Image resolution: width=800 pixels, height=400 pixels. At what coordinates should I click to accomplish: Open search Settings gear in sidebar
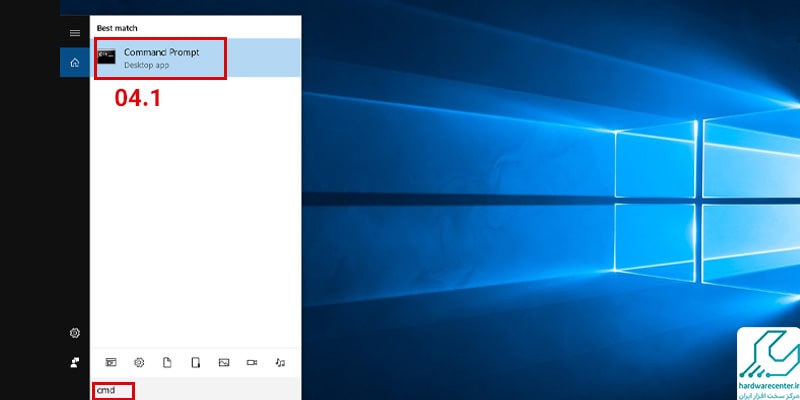(x=74, y=333)
